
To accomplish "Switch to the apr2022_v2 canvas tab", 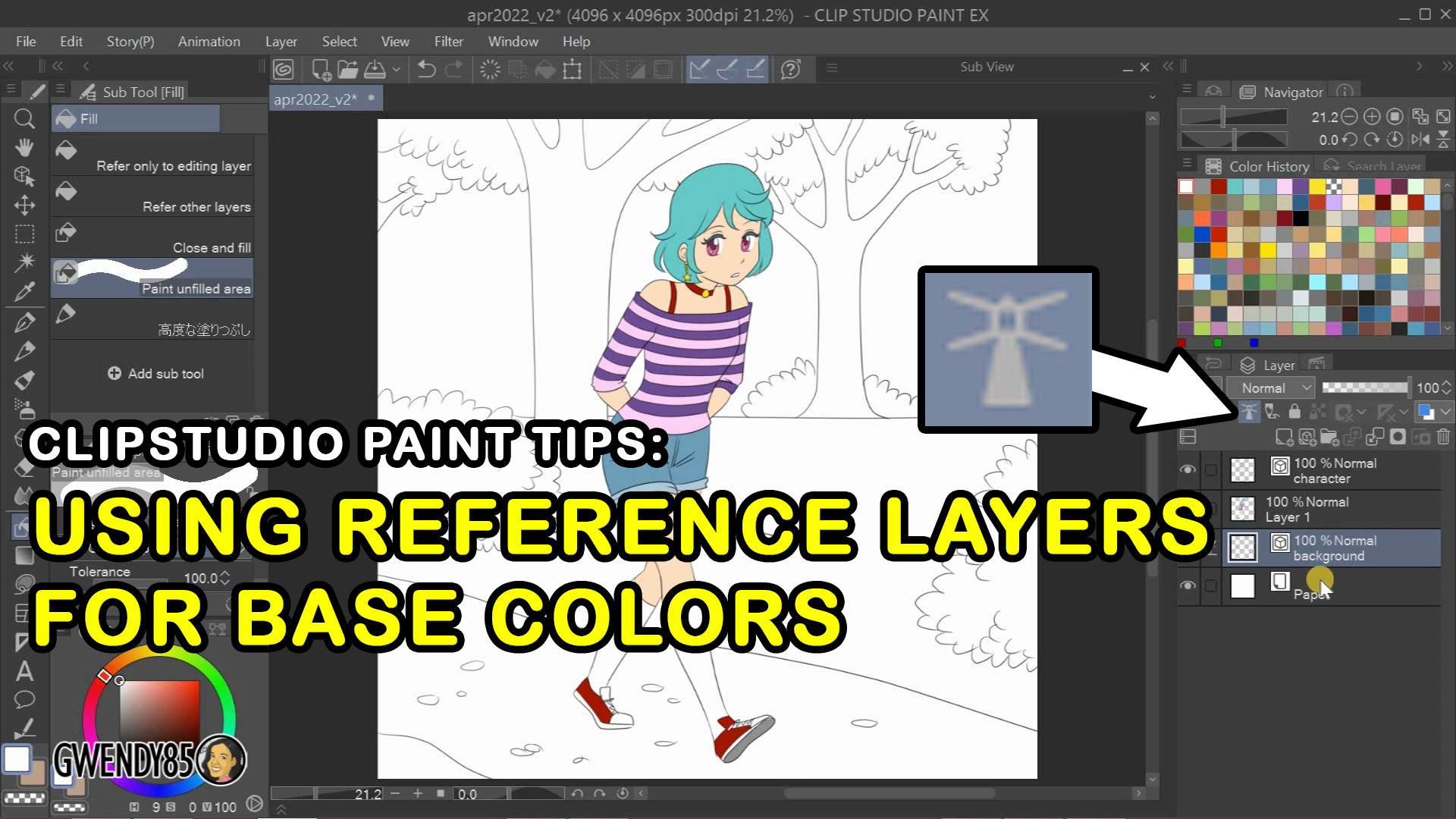I will [315, 99].
